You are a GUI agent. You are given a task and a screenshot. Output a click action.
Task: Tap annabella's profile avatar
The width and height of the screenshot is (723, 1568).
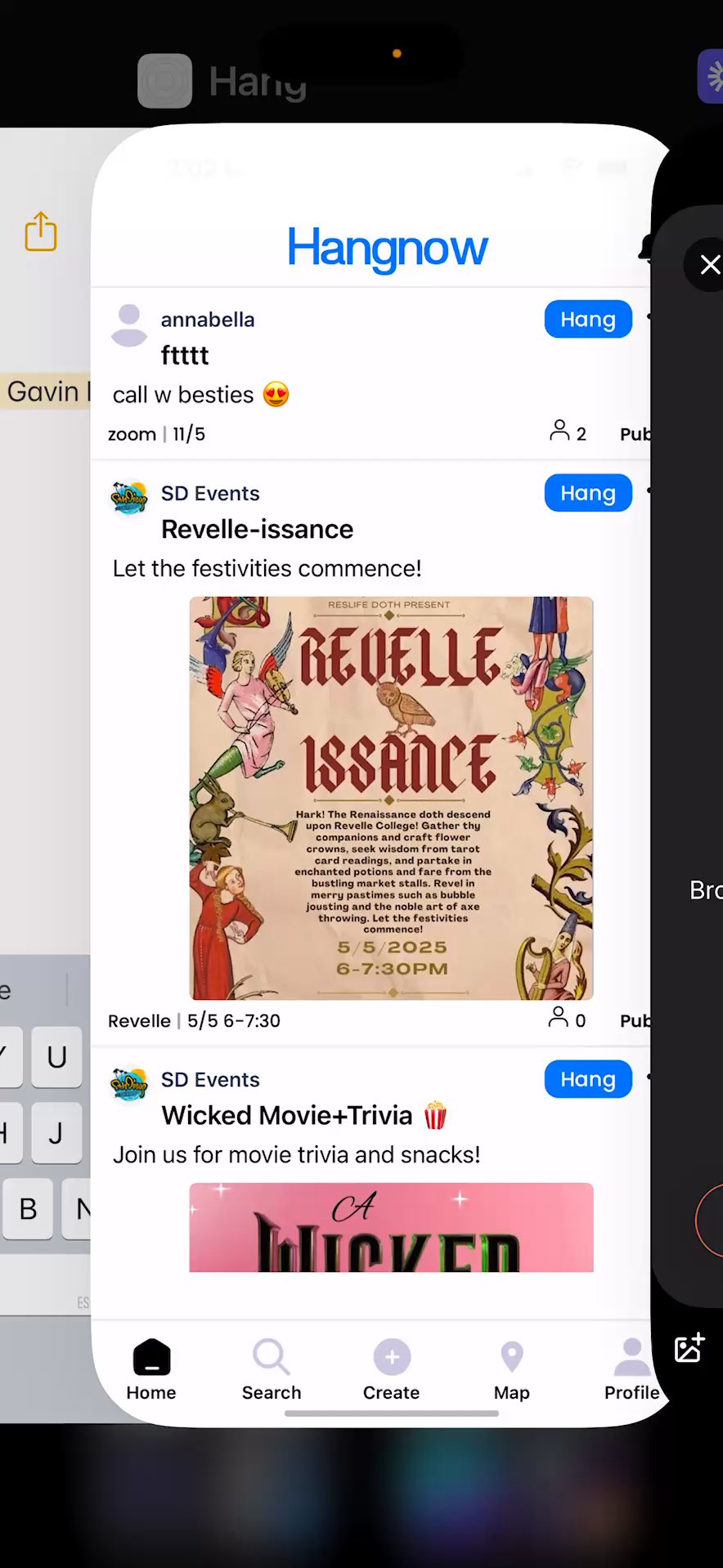click(x=129, y=325)
